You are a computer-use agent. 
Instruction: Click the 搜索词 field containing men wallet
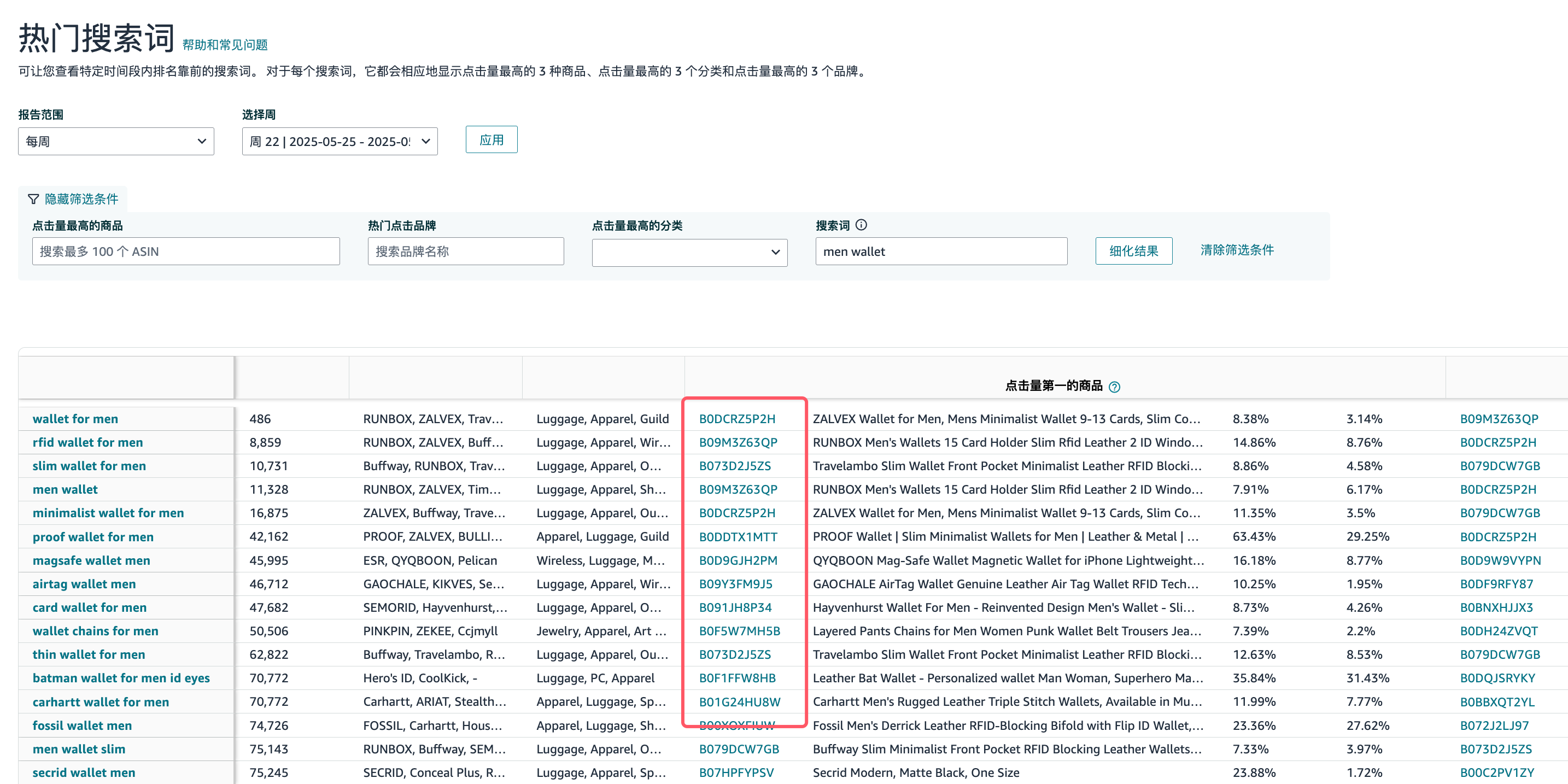click(x=941, y=251)
